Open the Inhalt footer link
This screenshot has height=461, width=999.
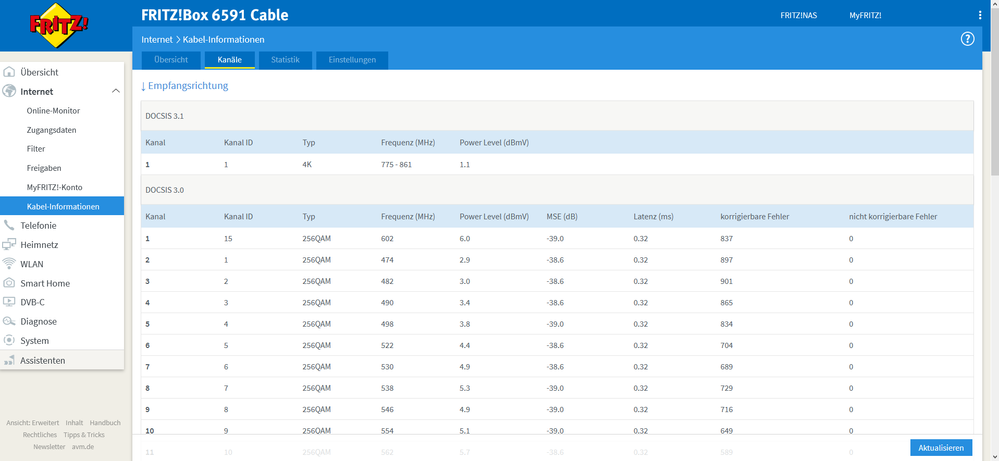point(74,422)
